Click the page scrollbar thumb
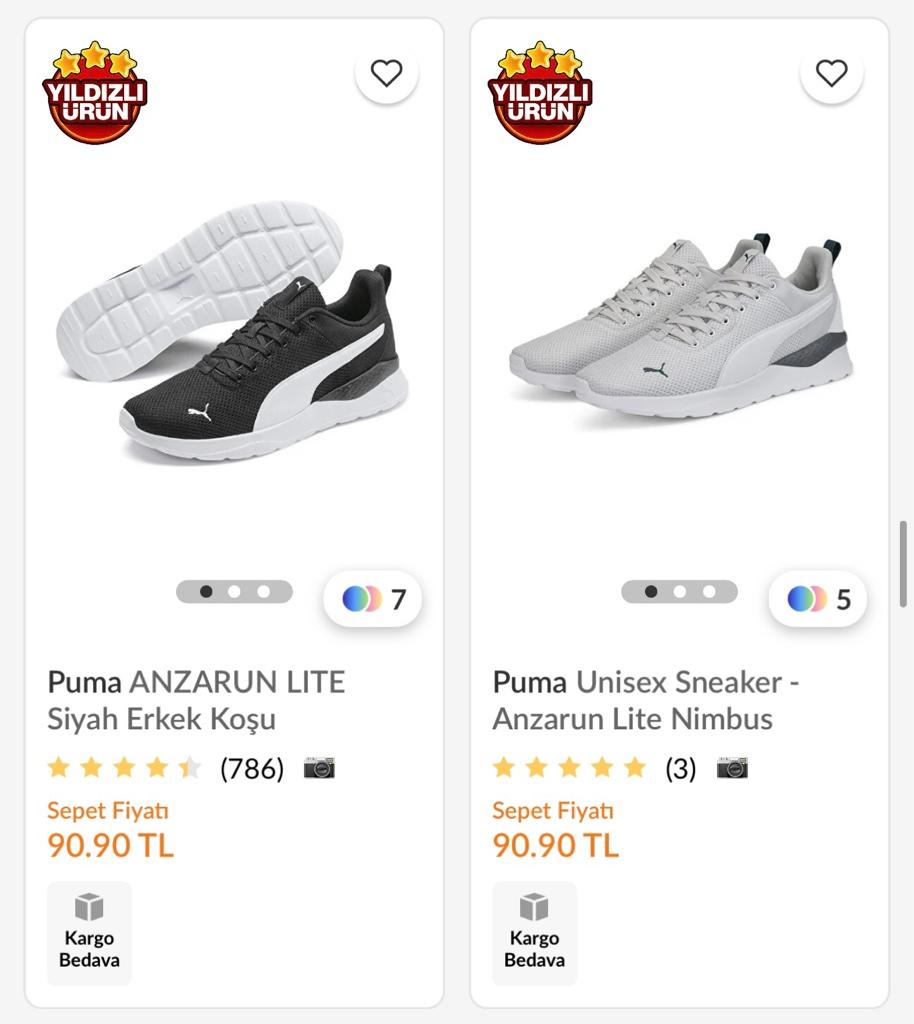Screen dimensions: 914x1024 [903, 565]
